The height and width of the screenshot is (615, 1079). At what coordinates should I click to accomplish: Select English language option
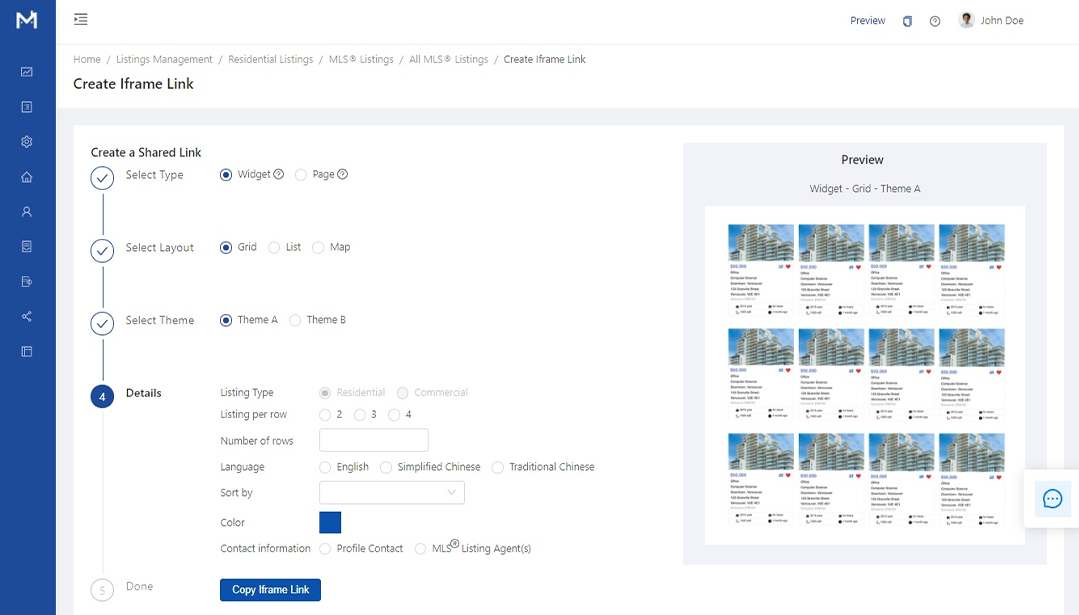tap(325, 468)
